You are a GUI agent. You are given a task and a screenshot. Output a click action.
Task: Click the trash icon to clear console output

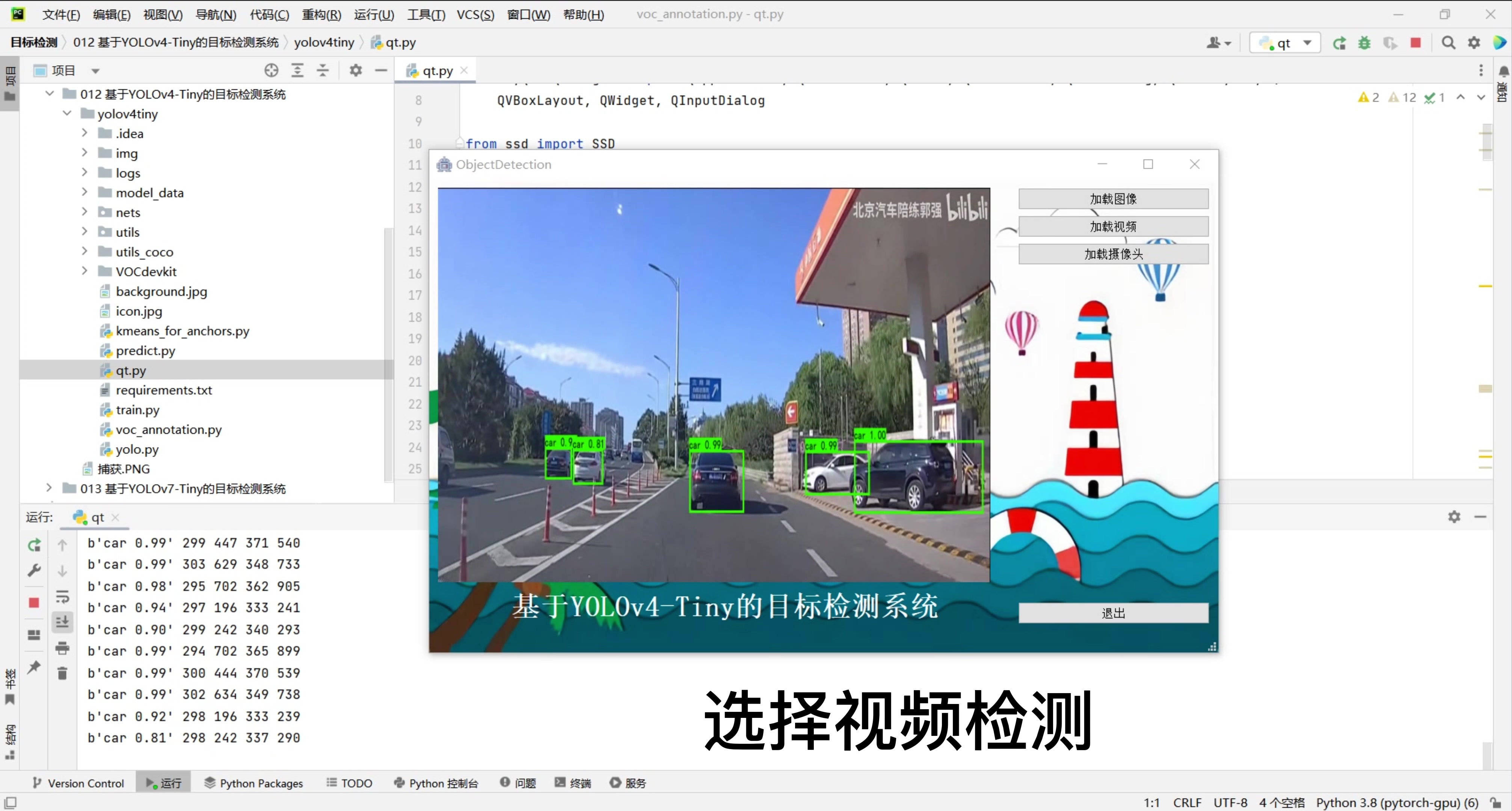coord(62,673)
